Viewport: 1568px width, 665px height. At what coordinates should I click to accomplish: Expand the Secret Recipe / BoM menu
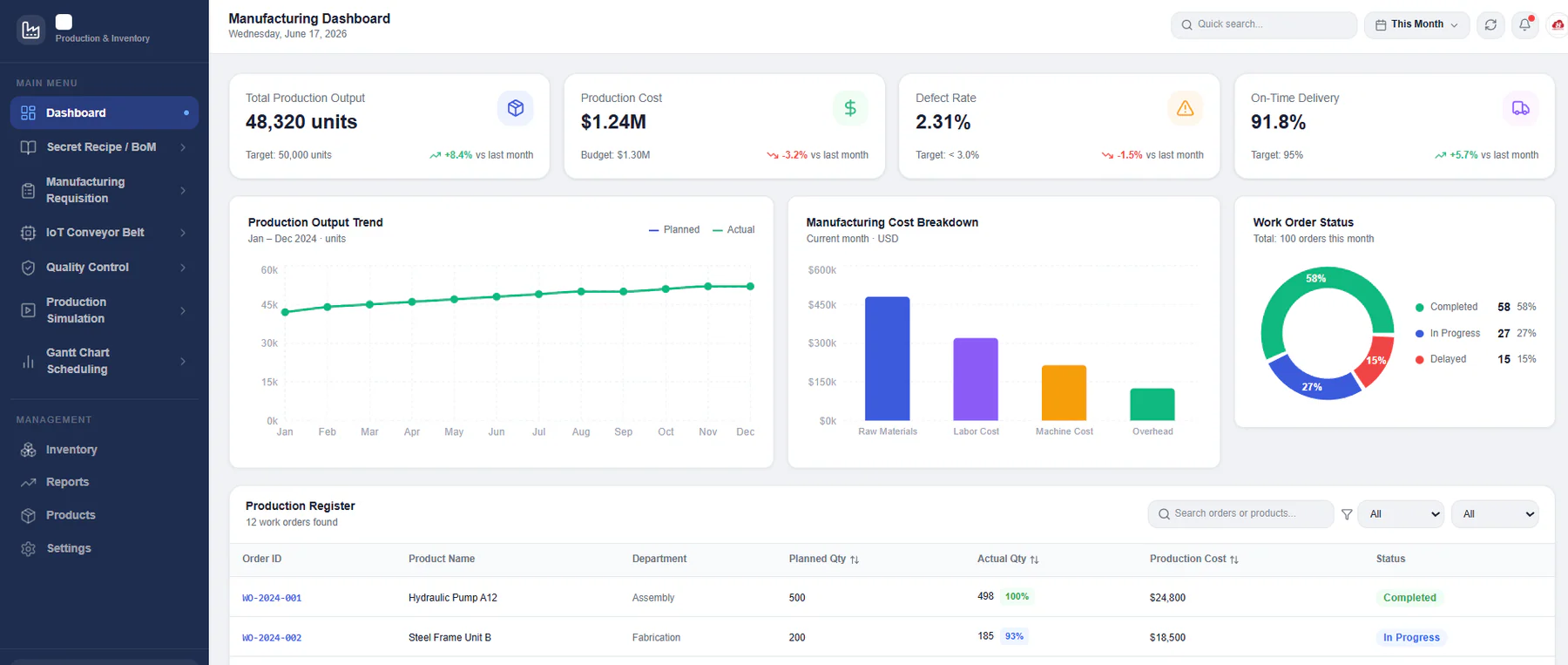click(x=104, y=147)
